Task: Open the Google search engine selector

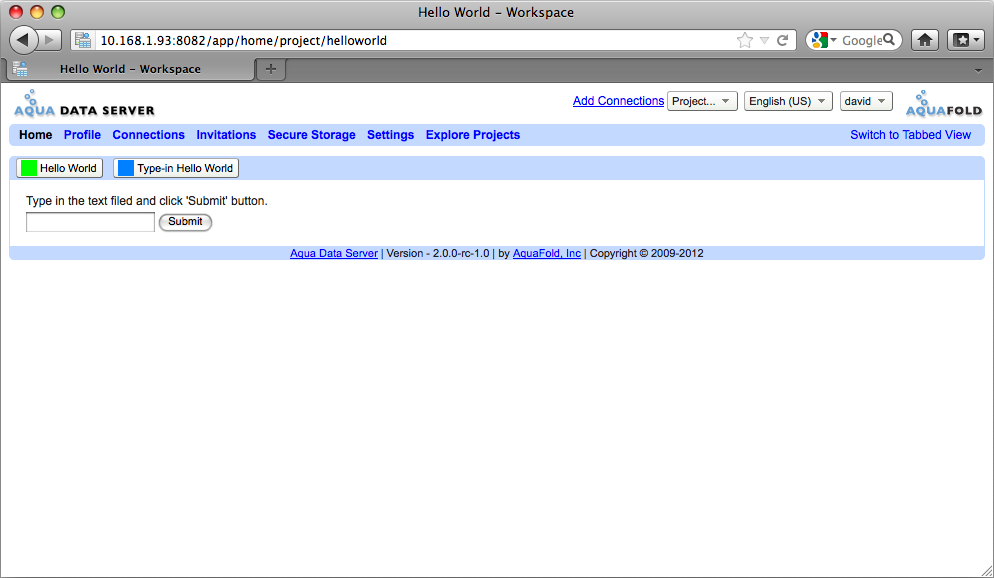Action: point(825,41)
